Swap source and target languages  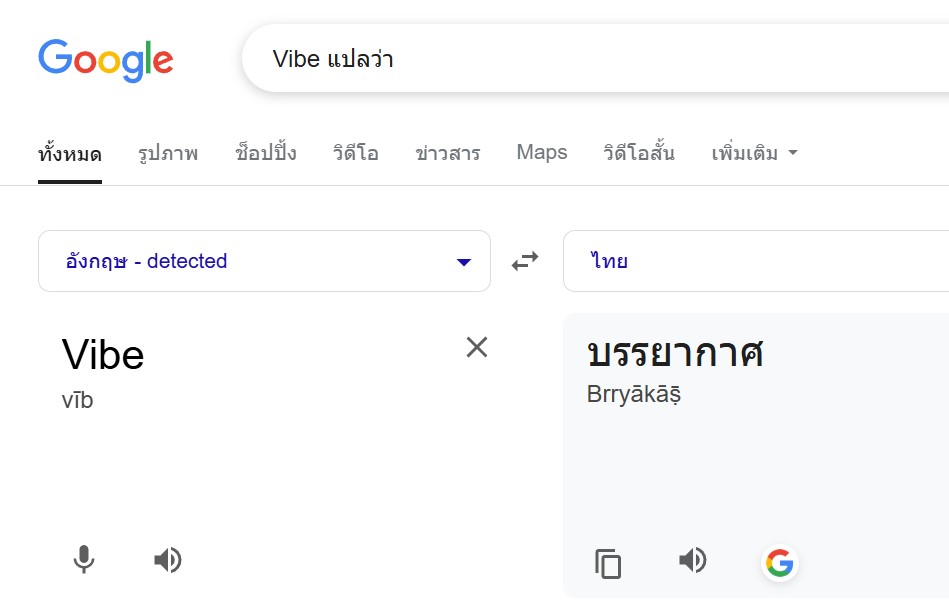[x=525, y=261]
